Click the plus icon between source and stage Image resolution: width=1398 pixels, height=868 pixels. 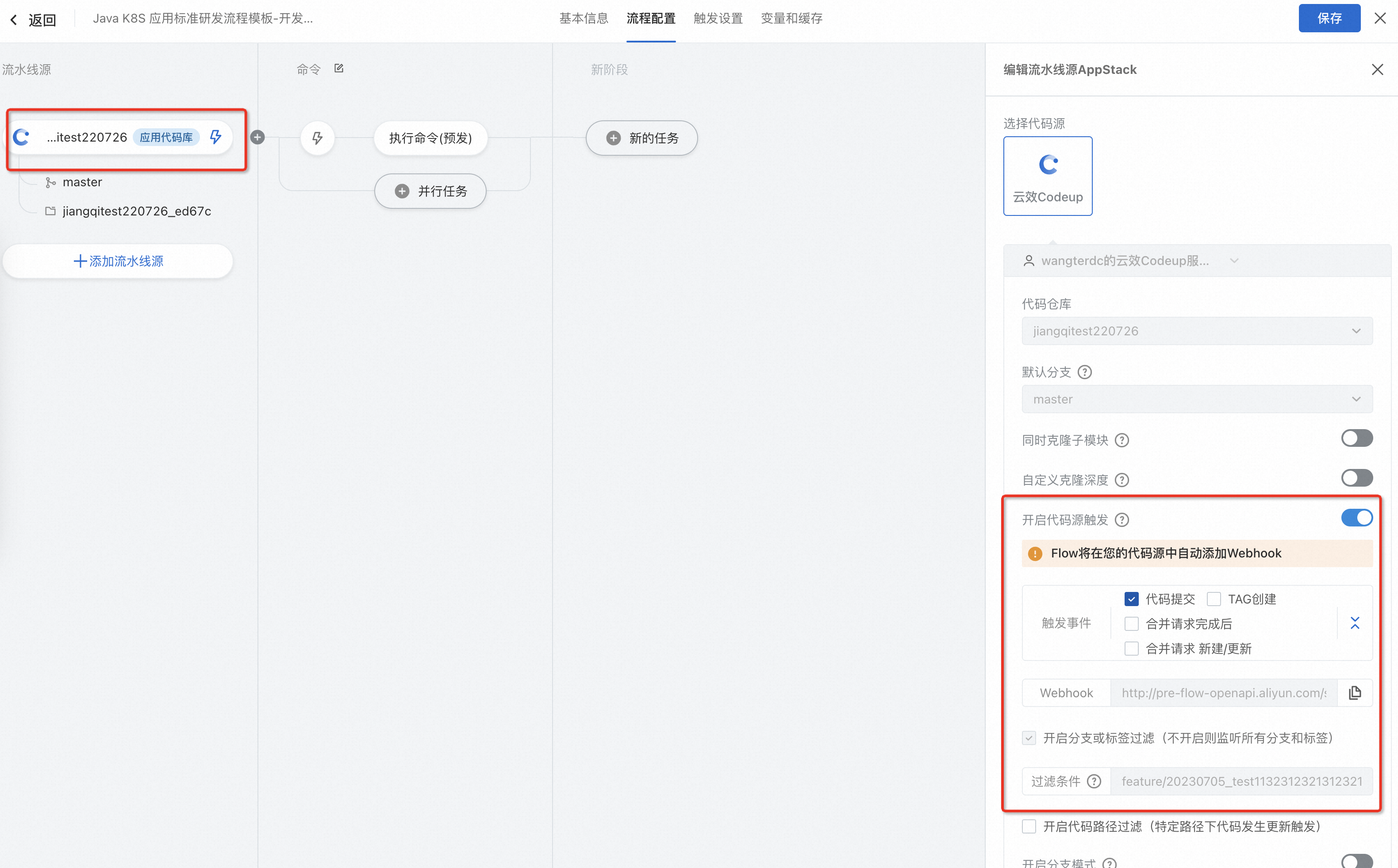(x=257, y=137)
